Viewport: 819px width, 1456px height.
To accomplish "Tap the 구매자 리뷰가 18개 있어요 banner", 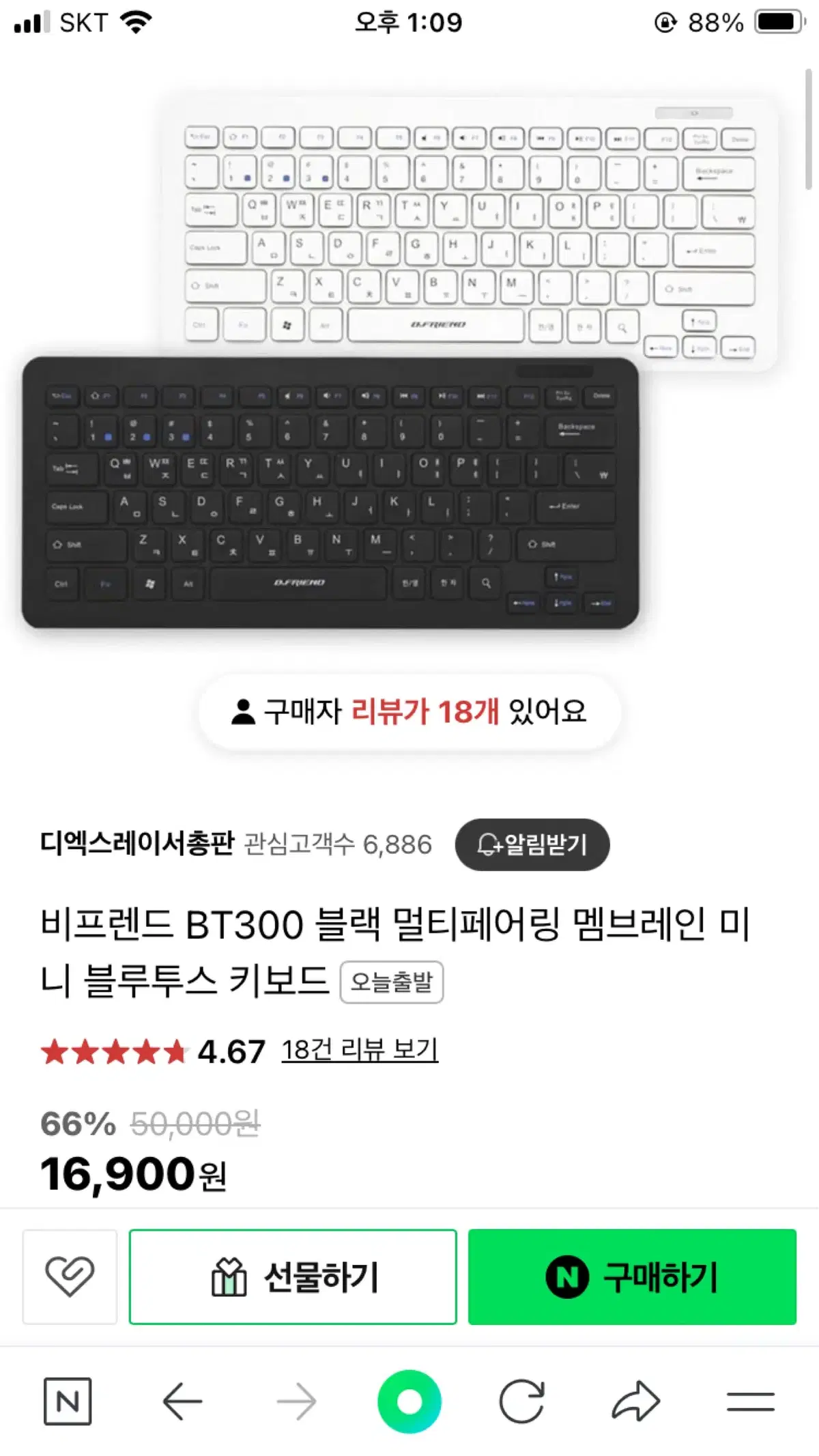I will point(409,712).
